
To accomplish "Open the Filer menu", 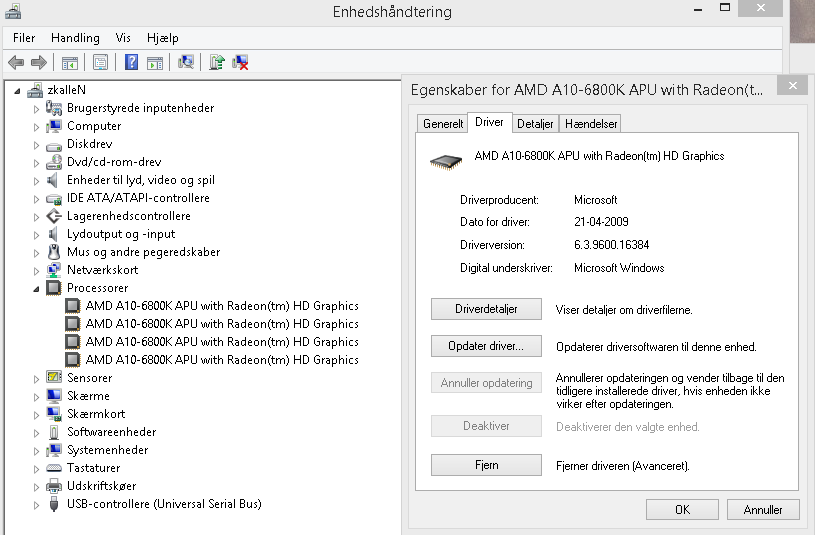I will 24,38.
